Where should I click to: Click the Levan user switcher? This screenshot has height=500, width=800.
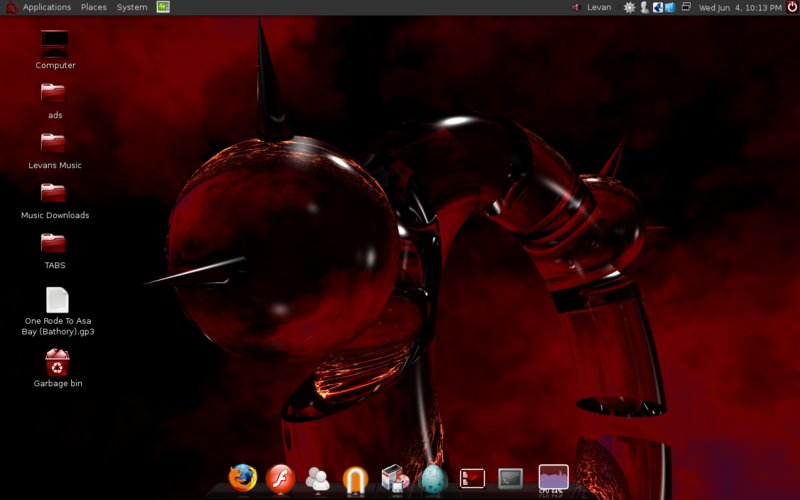pos(598,7)
